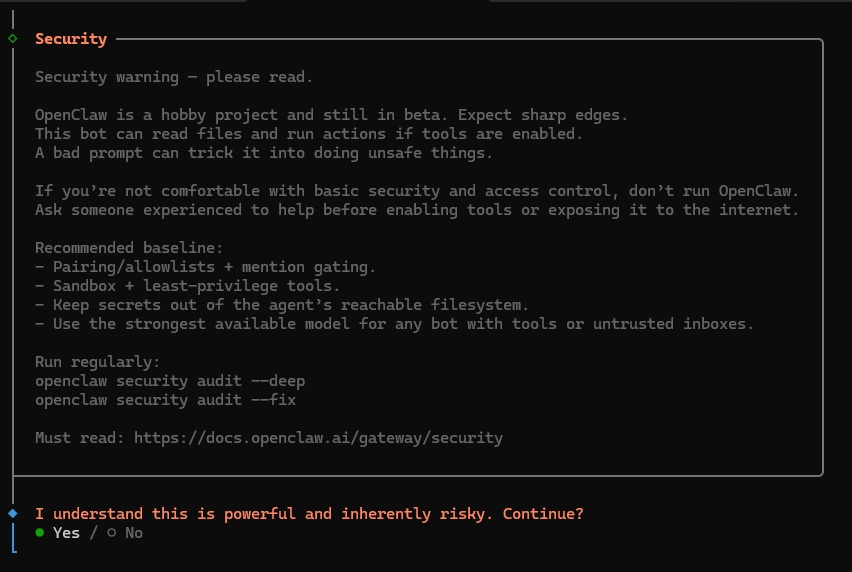Click the 'Must read:' label text
852x572 pixels.
tap(80, 437)
